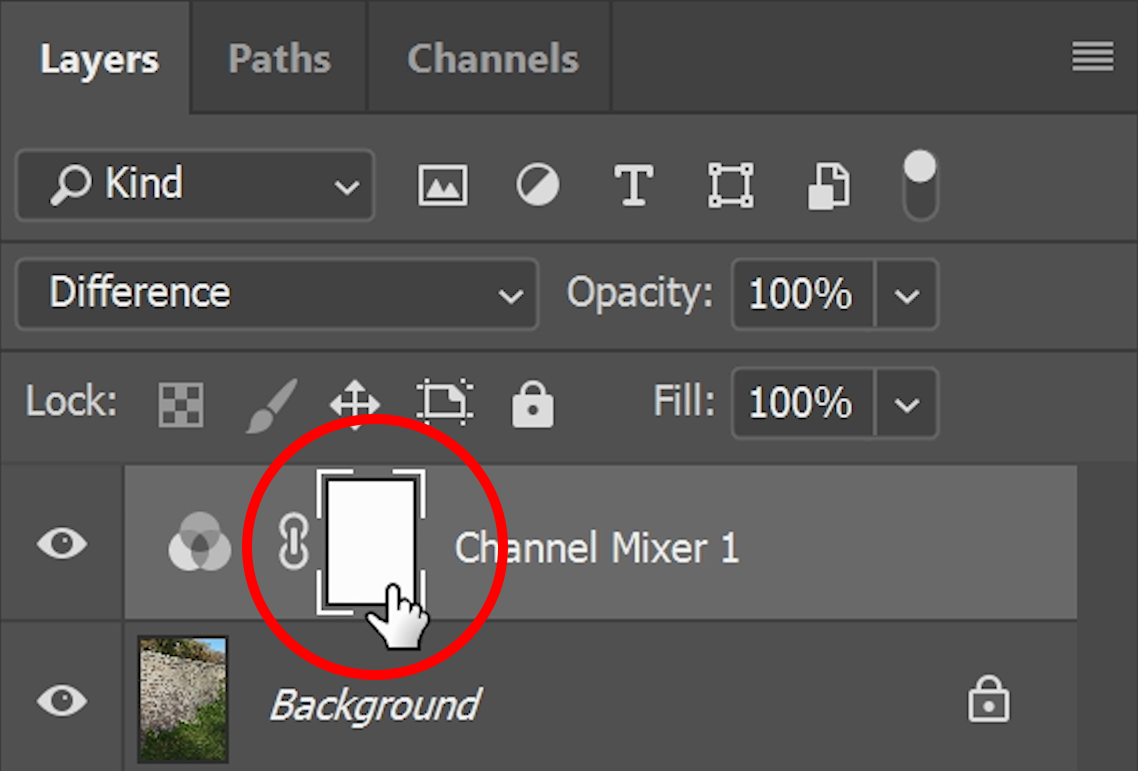This screenshot has height=771, width=1138.
Task: Click the Background layer lock icon
Action: click(988, 698)
